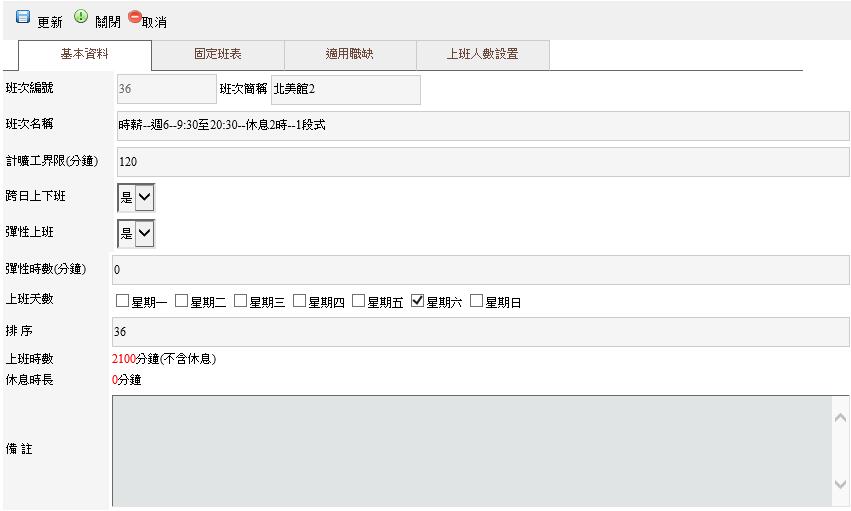Click the green 關閉 icon
Image resolution: width=851 pixels, height=511 pixels.
[x=81, y=18]
